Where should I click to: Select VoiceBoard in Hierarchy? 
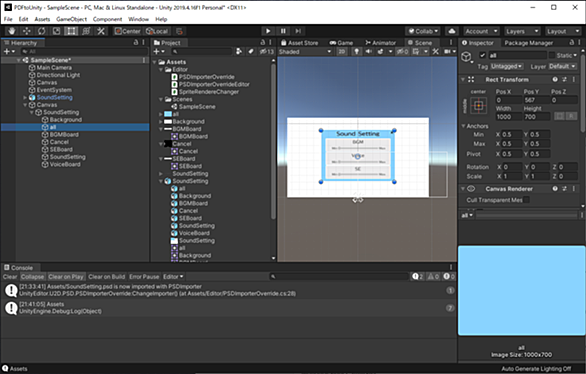pos(65,164)
